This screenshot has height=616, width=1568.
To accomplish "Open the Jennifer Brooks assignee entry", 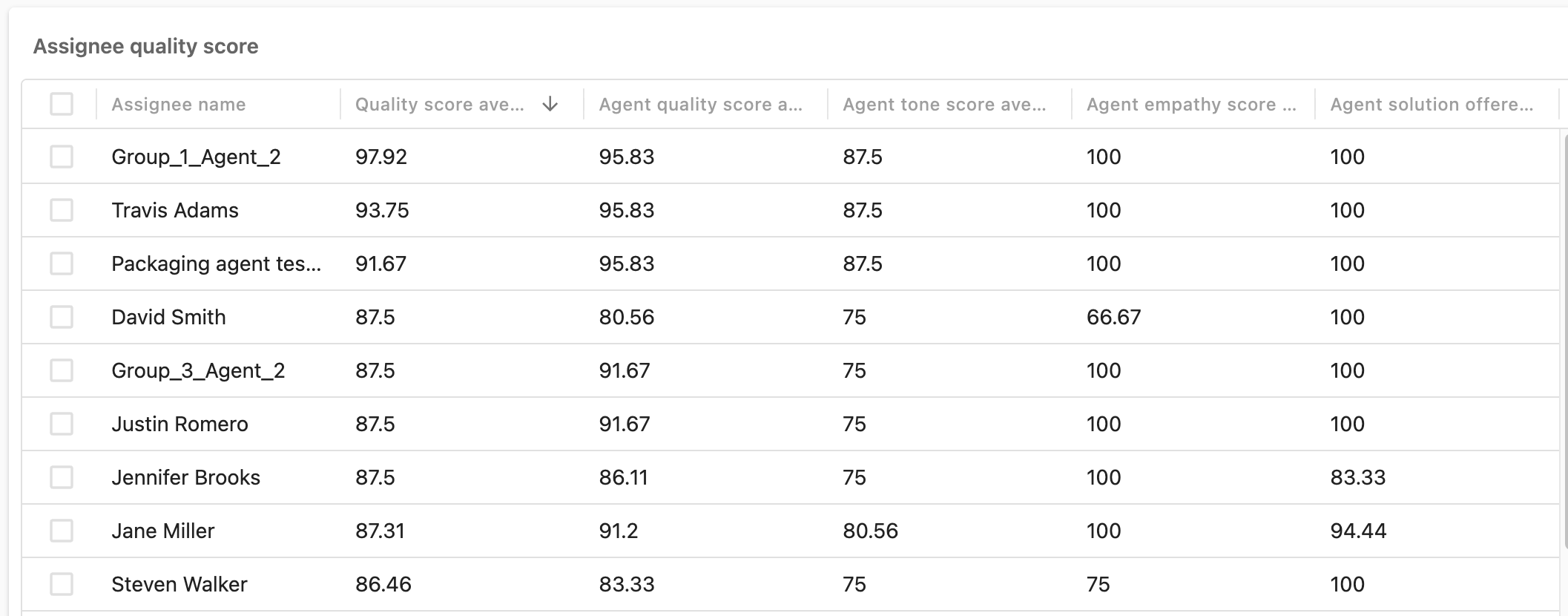I will [186, 477].
